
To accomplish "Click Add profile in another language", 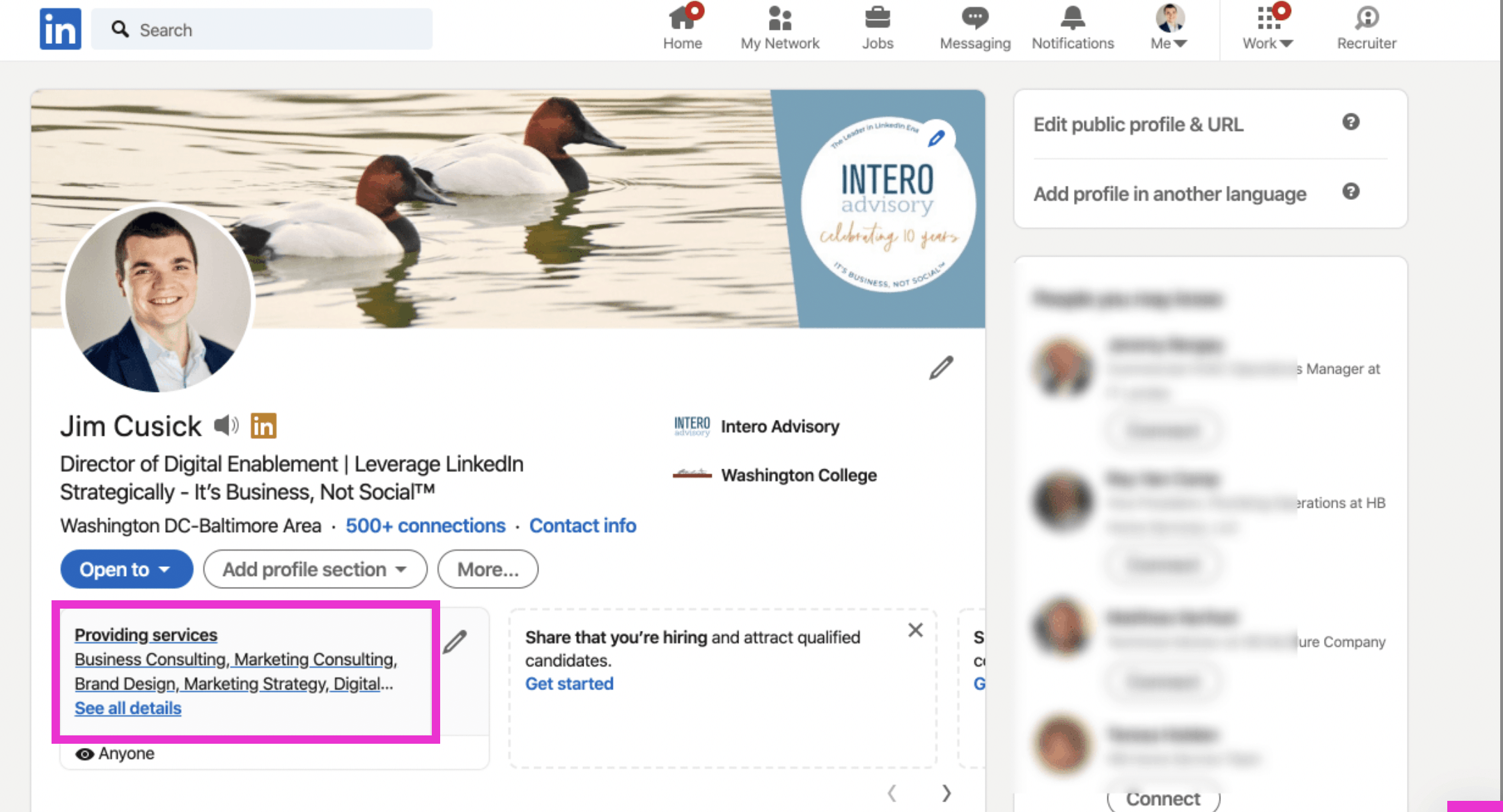I will click(1169, 194).
